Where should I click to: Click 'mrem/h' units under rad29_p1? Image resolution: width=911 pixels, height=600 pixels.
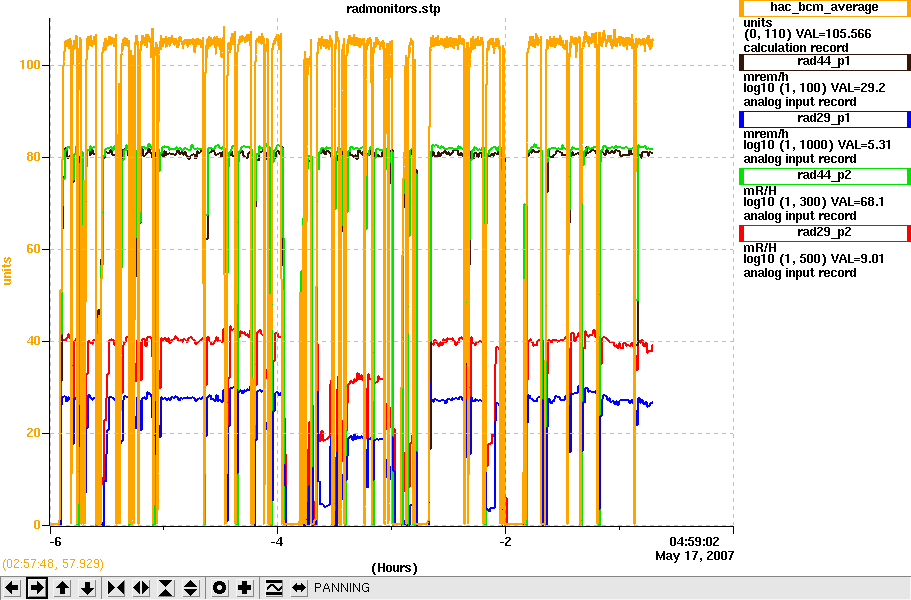click(x=766, y=134)
